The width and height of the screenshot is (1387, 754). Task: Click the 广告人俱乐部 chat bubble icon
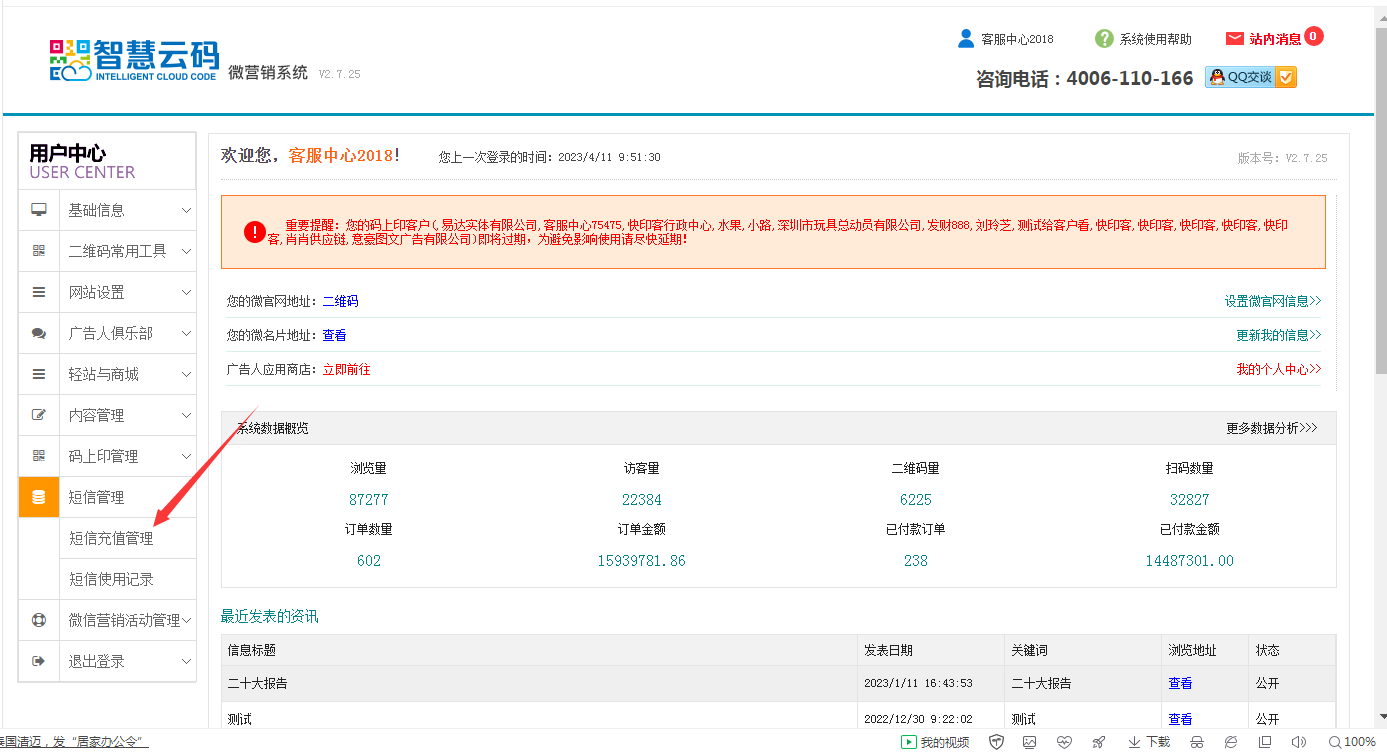[x=39, y=333]
